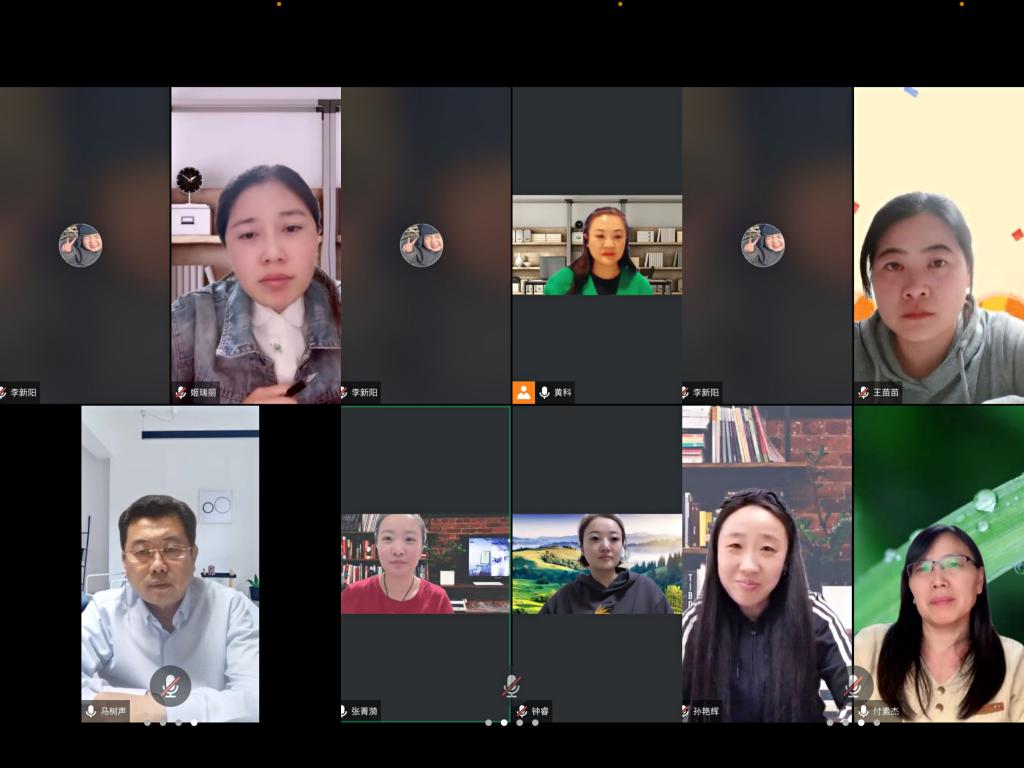Click the microphone icon beside 马树声's name
Image resolution: width=1024 pixels, height=768 pixels.
[91, 711]
